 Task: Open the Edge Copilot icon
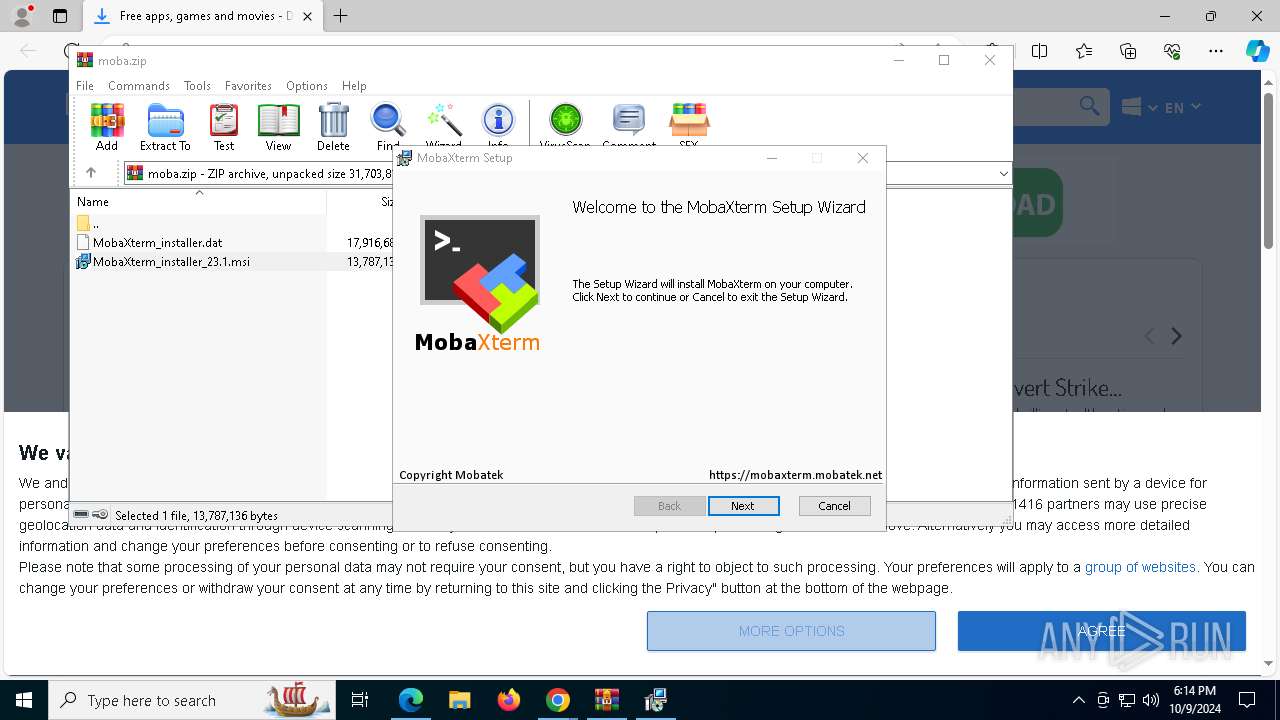1257,51
